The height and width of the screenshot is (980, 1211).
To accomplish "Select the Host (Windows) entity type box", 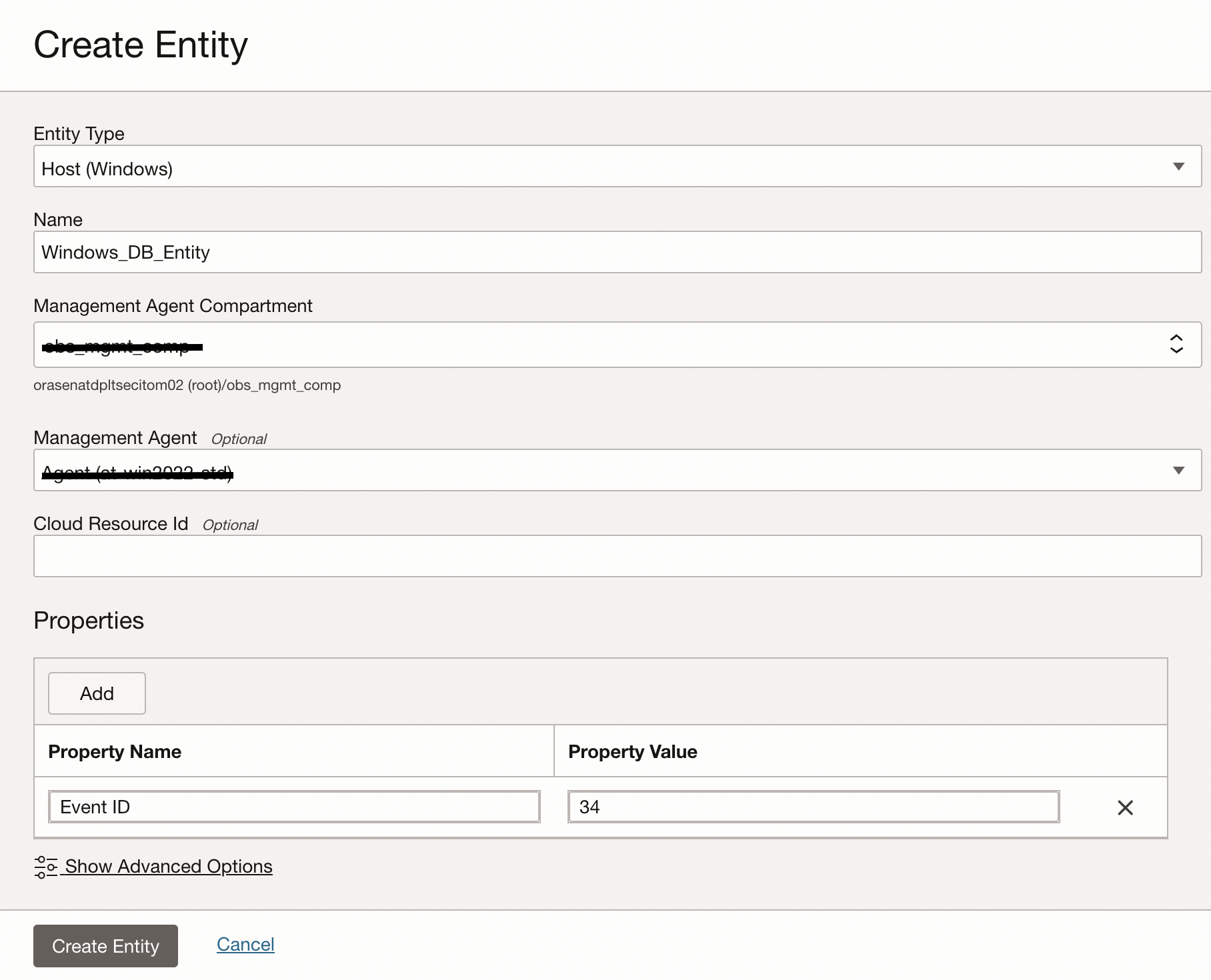I will click(600, 167).
